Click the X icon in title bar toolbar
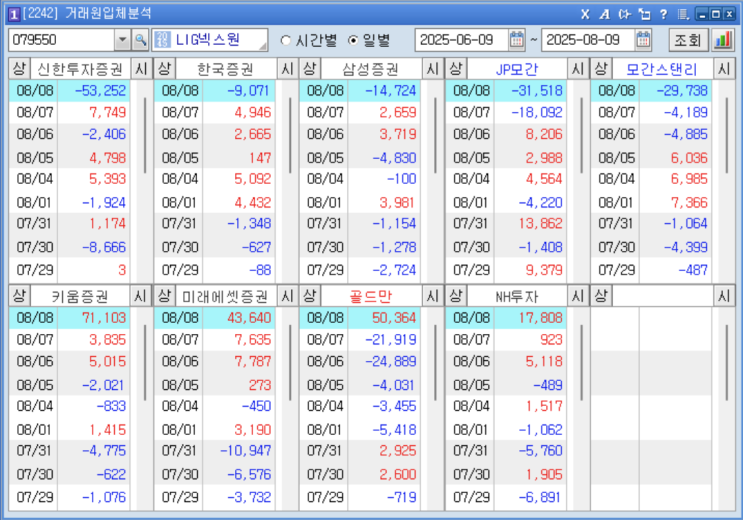 coord(585,14)
